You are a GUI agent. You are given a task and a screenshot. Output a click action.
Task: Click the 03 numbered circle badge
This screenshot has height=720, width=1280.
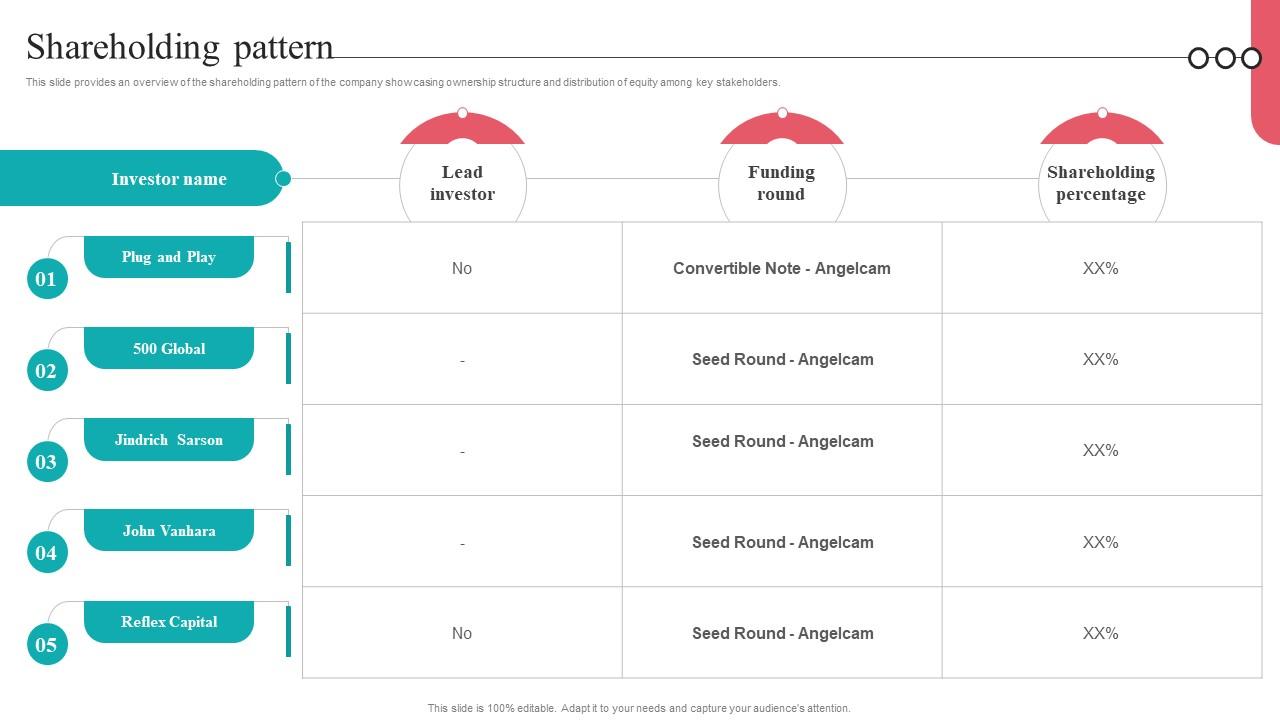point(47,462)
